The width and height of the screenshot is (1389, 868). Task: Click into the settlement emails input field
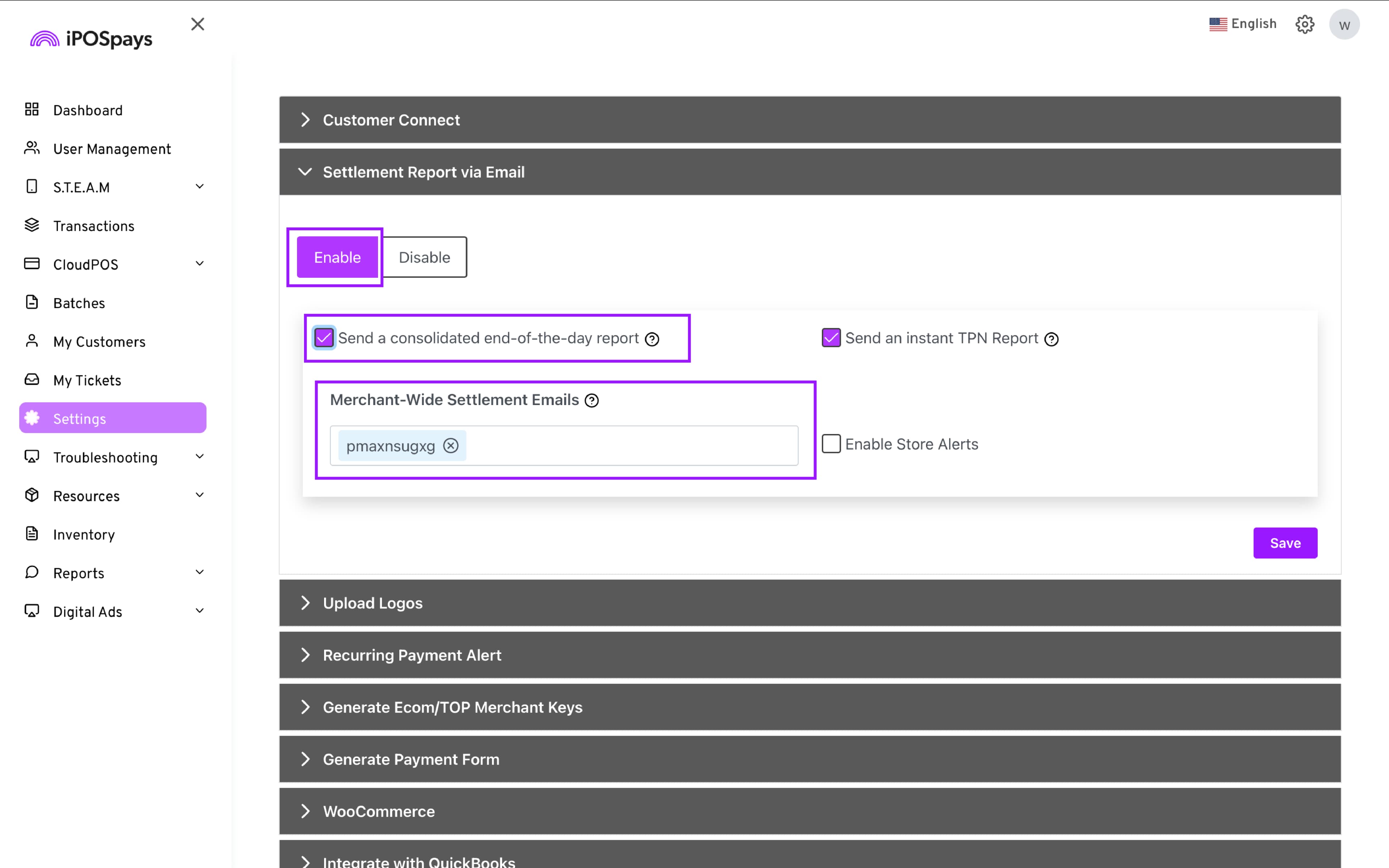click(x=631, y=446)
